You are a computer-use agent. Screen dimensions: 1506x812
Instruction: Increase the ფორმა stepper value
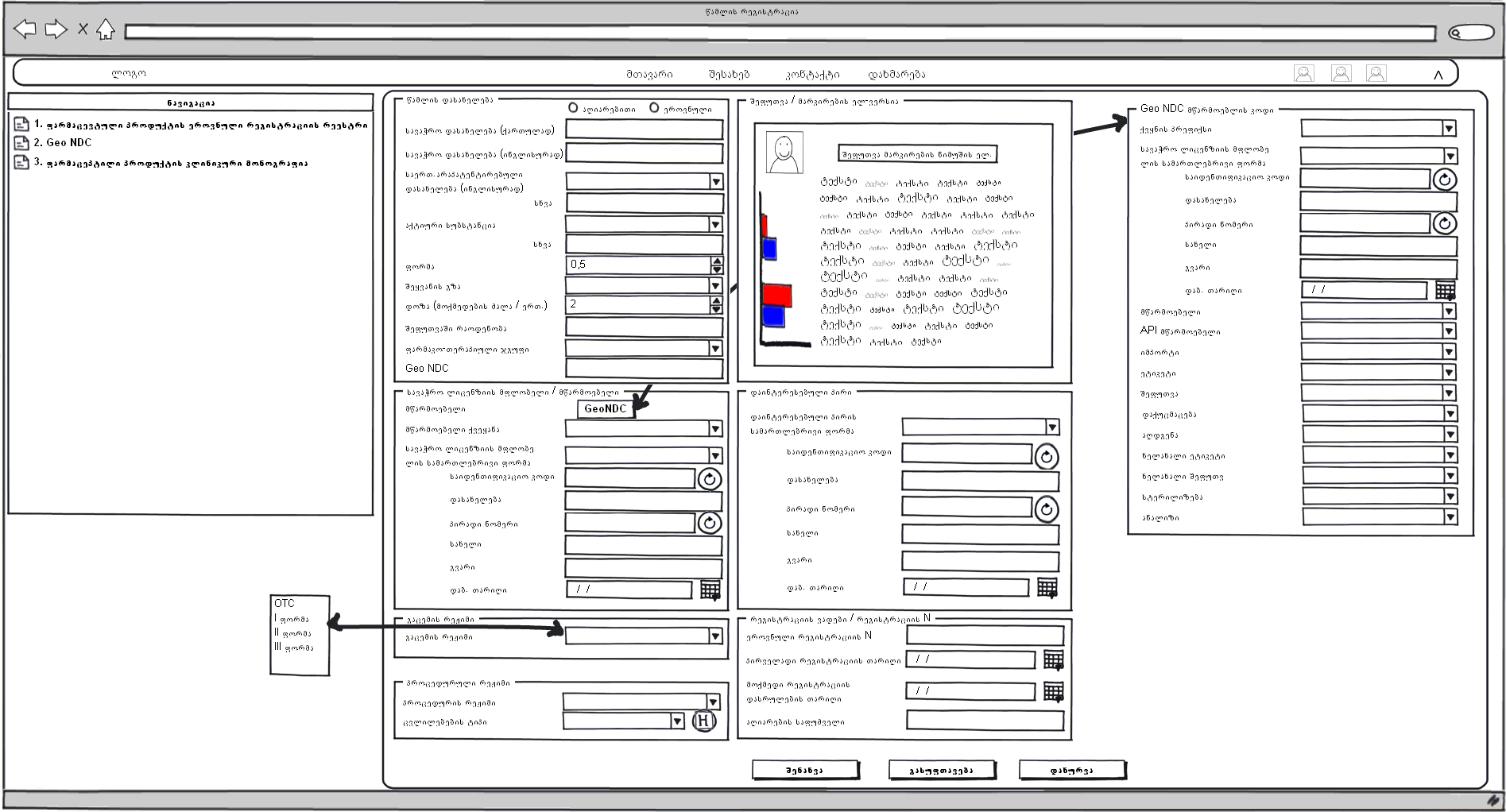pyautogui.click(x=717, y=261)
